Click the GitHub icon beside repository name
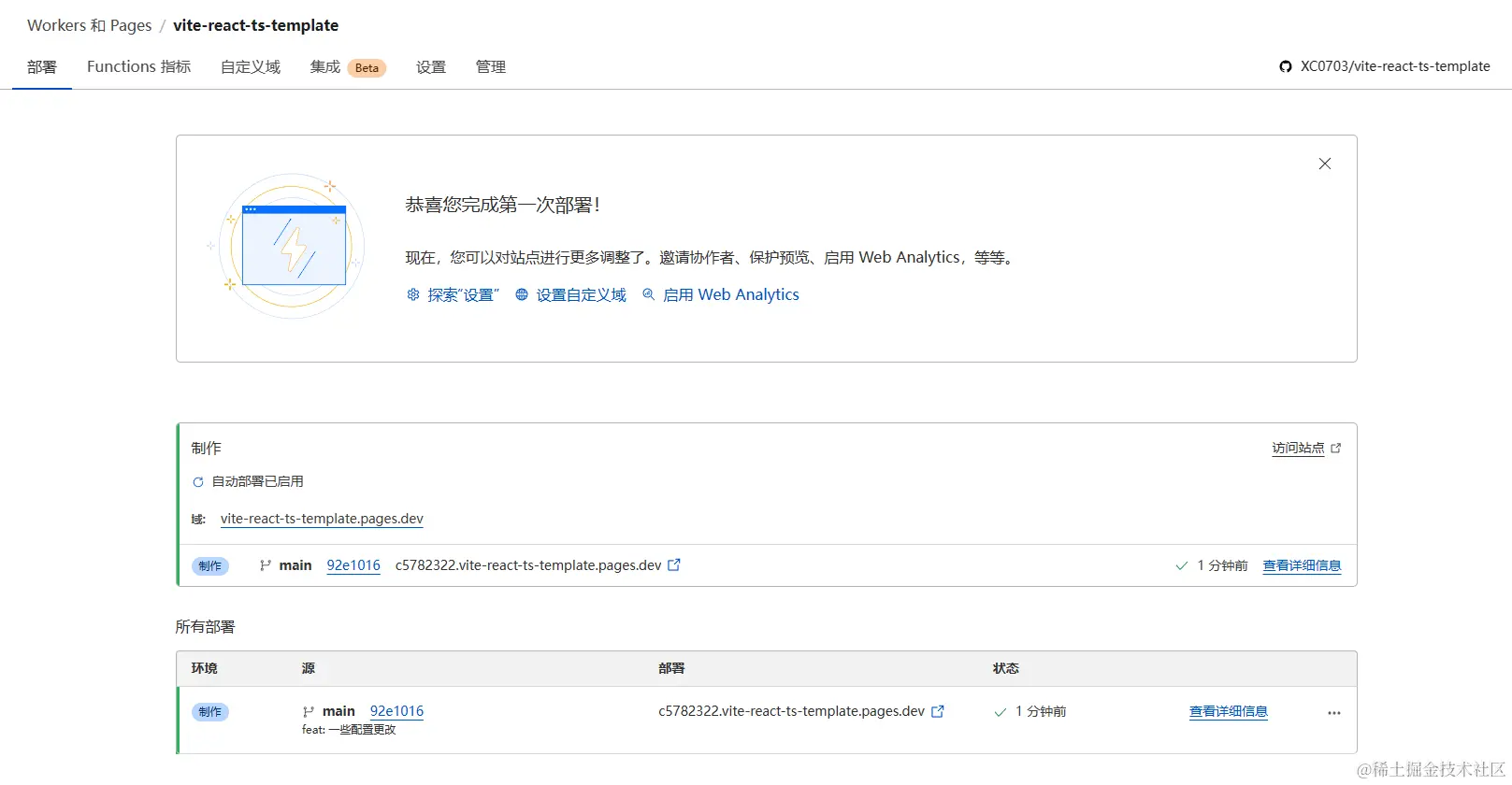Image resolution: width=1512 pixels, height=785 pixels. coord(1286,66)
